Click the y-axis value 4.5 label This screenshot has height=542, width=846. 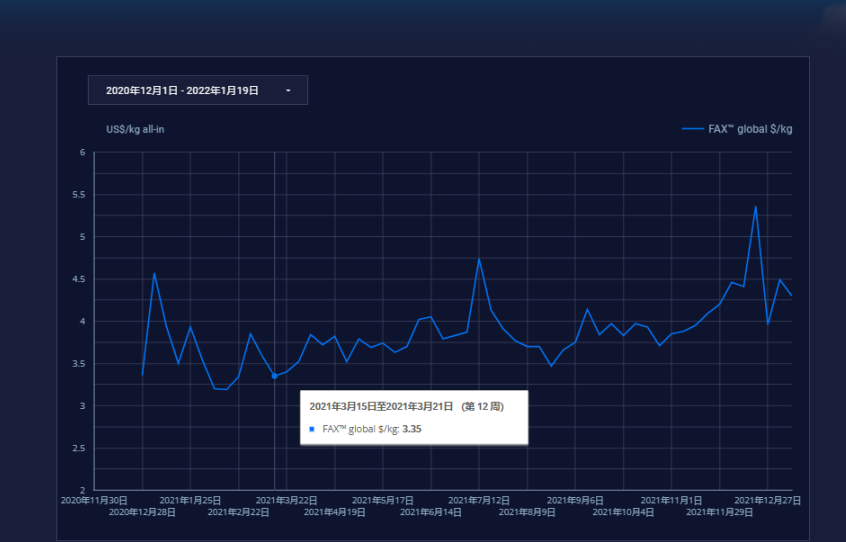click(x=80, y=279)
